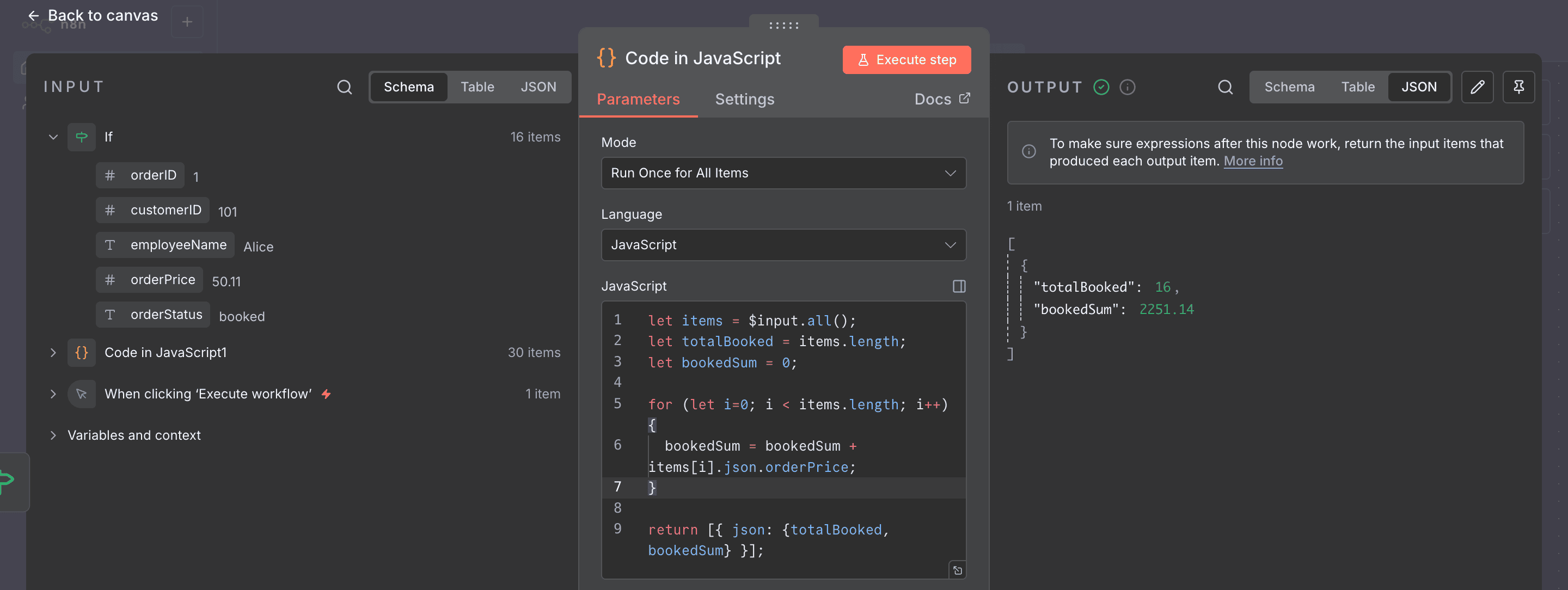Open the Mode dropdown
1568x590 pixels.
coord(783,173)
